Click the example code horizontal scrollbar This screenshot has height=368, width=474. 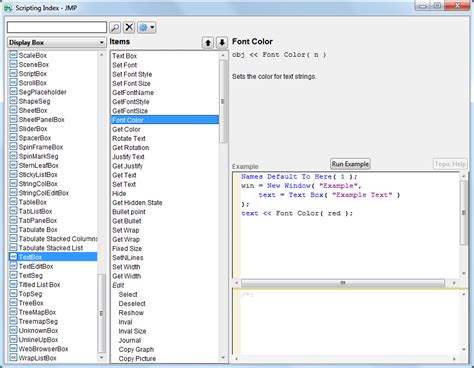(343, 283)
